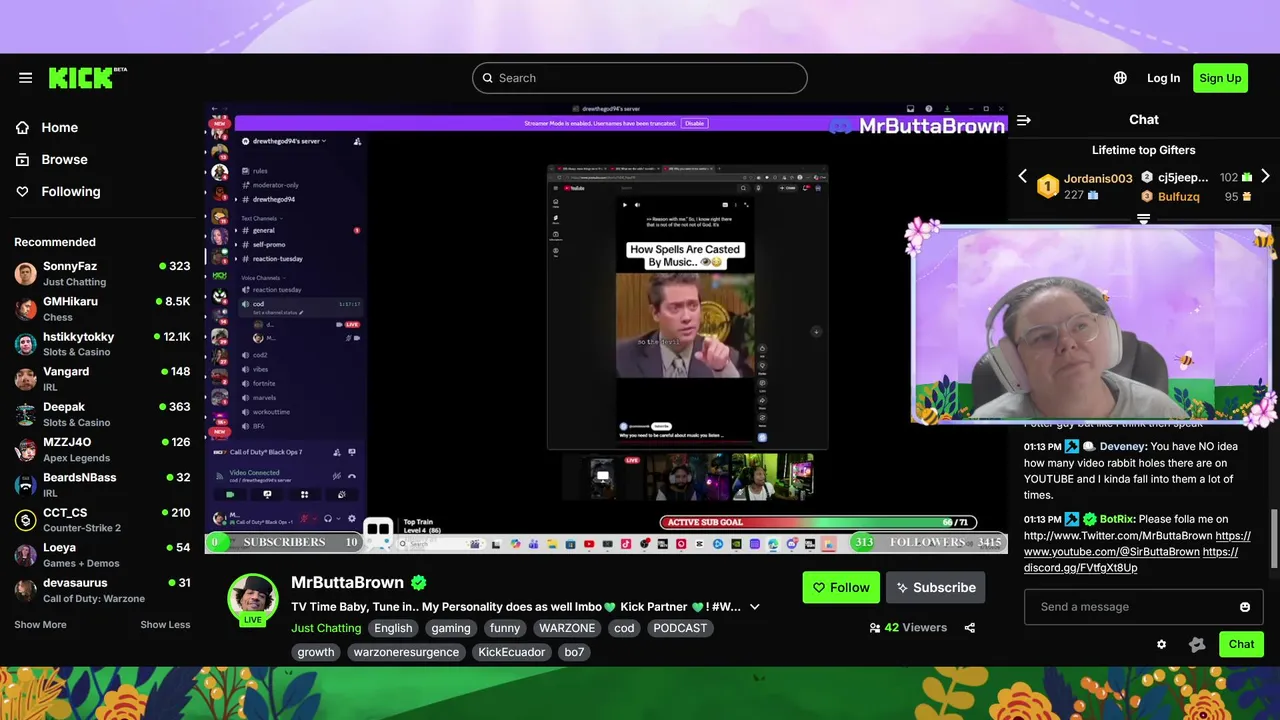The image size is (1280, 720).
Task: Open Loeya recommended channel
Action: point(102,555)
